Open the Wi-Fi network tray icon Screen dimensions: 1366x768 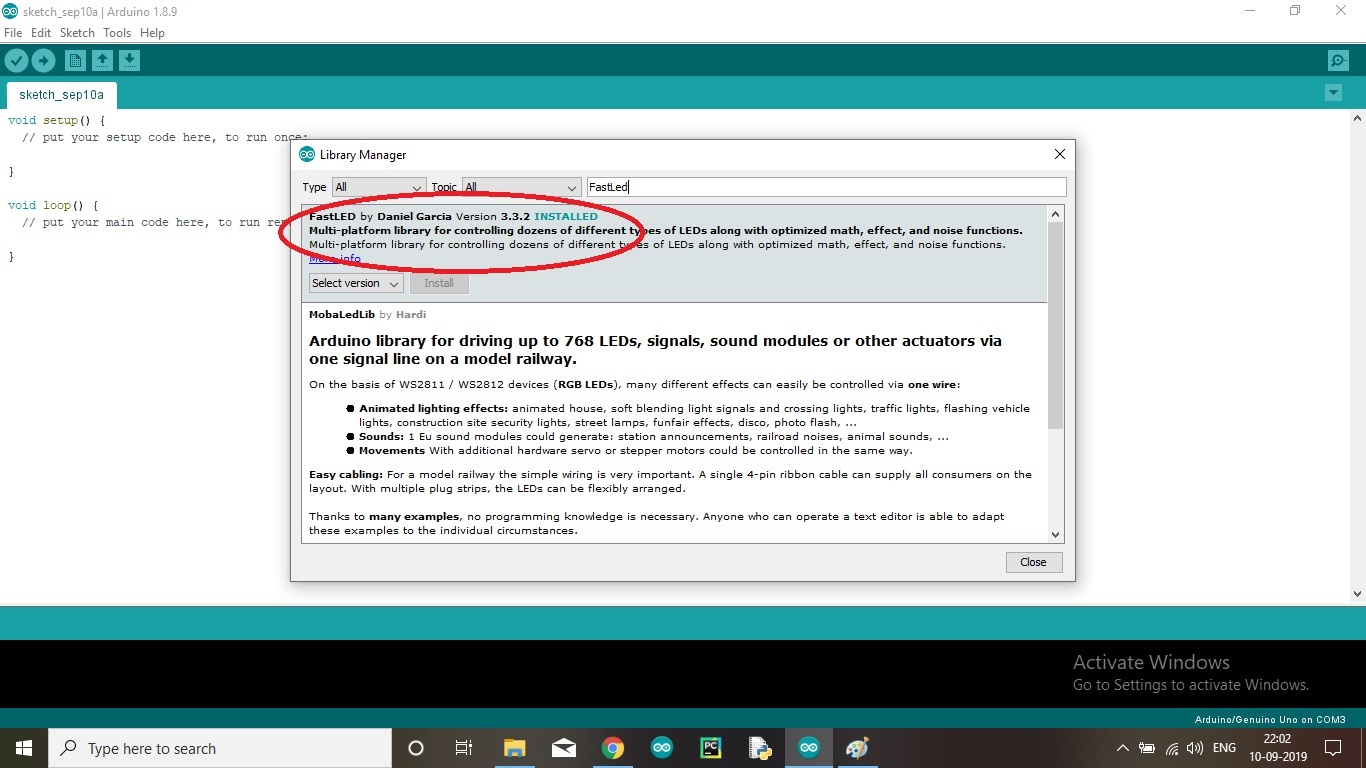(1171, 748)
